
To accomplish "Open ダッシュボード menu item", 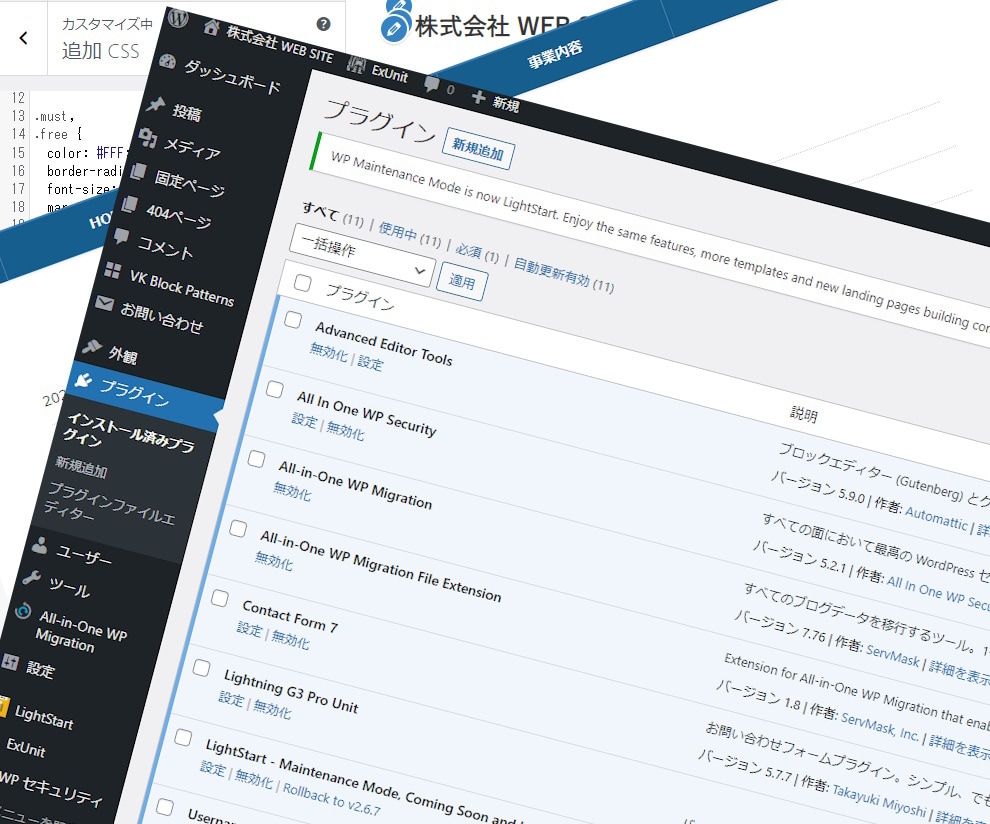I will [232, 78].
